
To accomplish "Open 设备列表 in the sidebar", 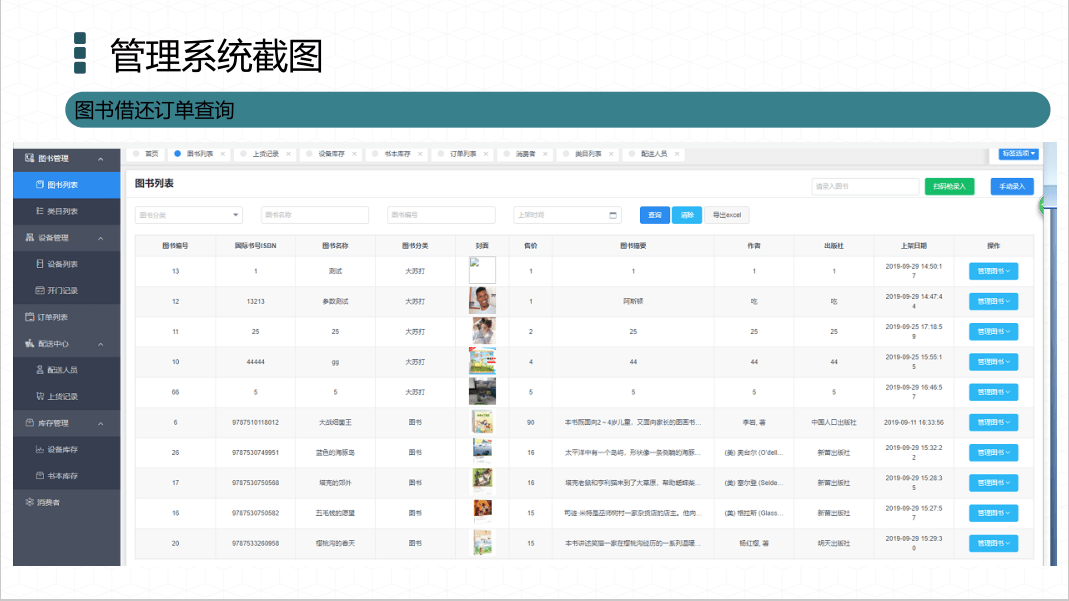I will (x=59, y=263).
